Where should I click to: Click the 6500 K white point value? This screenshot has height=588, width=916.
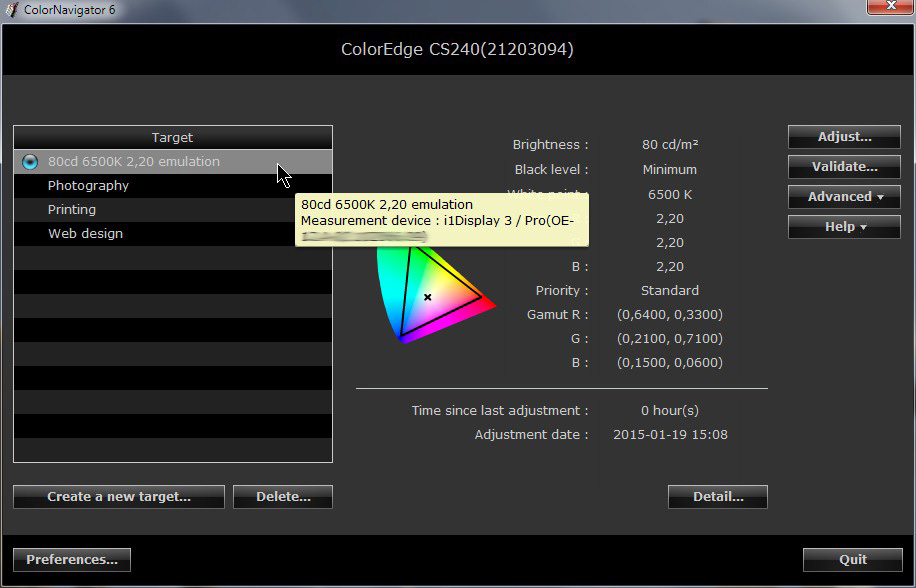coord(670,194)
